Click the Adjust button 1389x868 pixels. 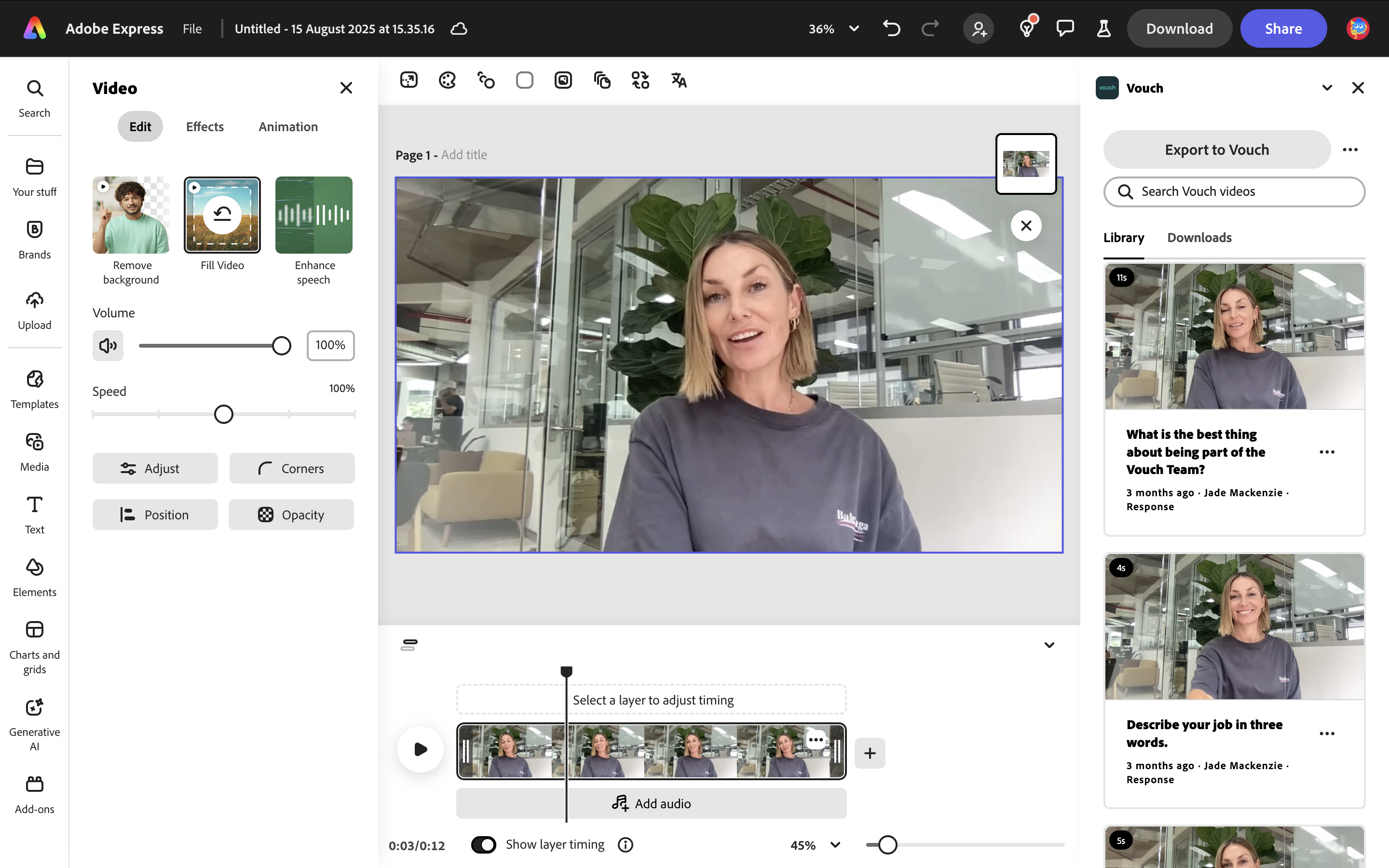tap(155, 468)
